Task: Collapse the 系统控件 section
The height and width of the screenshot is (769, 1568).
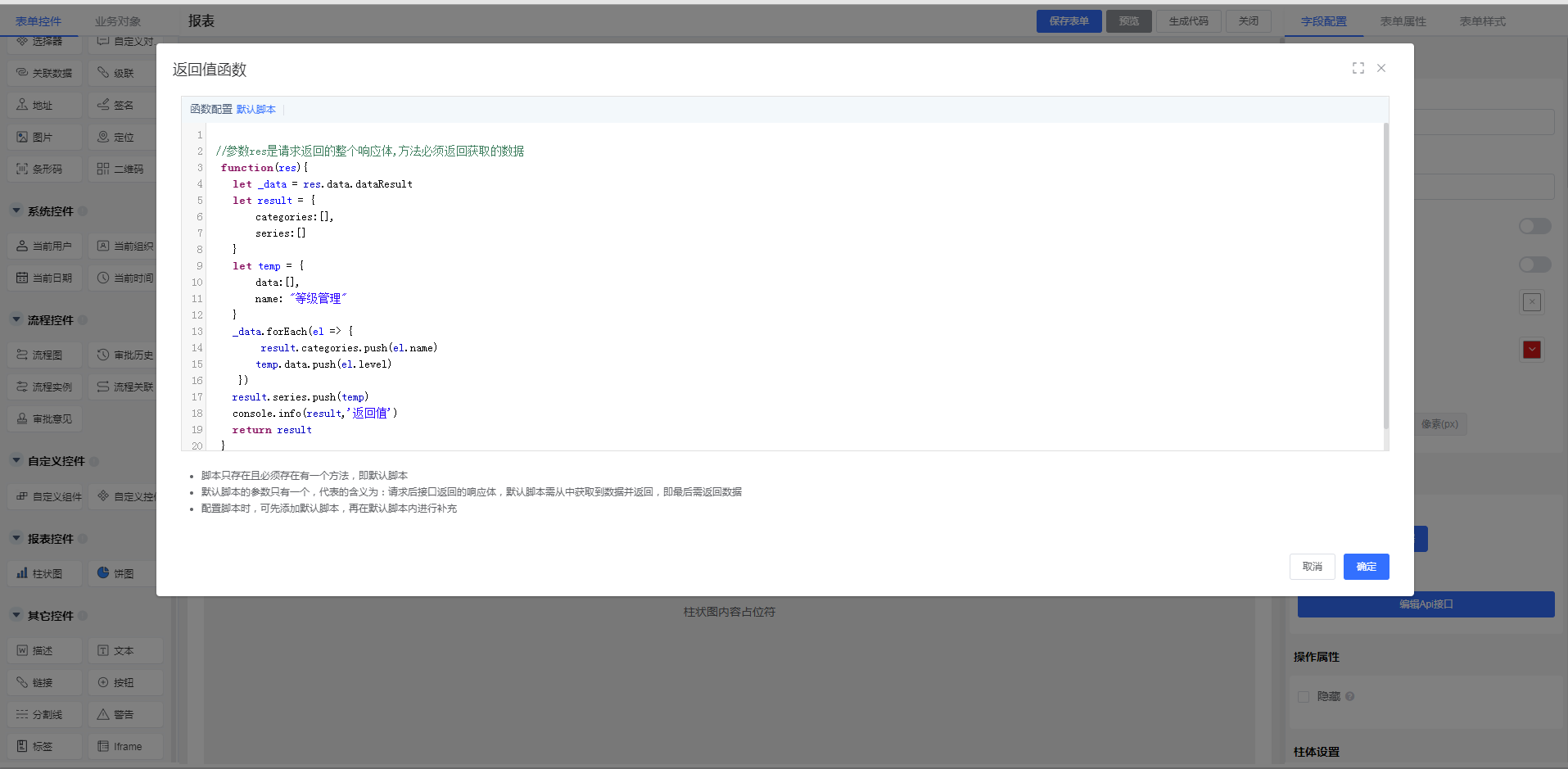Action: tap(16, 211)
